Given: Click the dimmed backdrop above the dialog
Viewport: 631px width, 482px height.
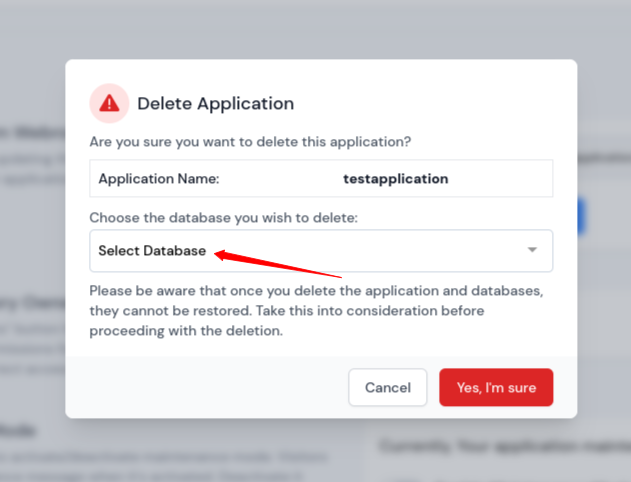Looking at the screenshot, I should coord(315,28).
